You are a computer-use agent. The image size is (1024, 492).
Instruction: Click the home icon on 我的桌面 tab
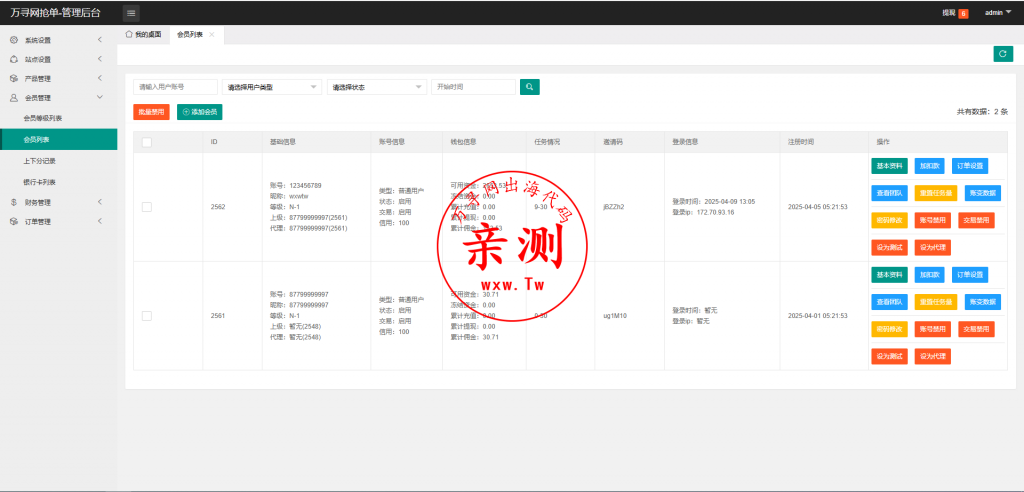coord(129,34)
